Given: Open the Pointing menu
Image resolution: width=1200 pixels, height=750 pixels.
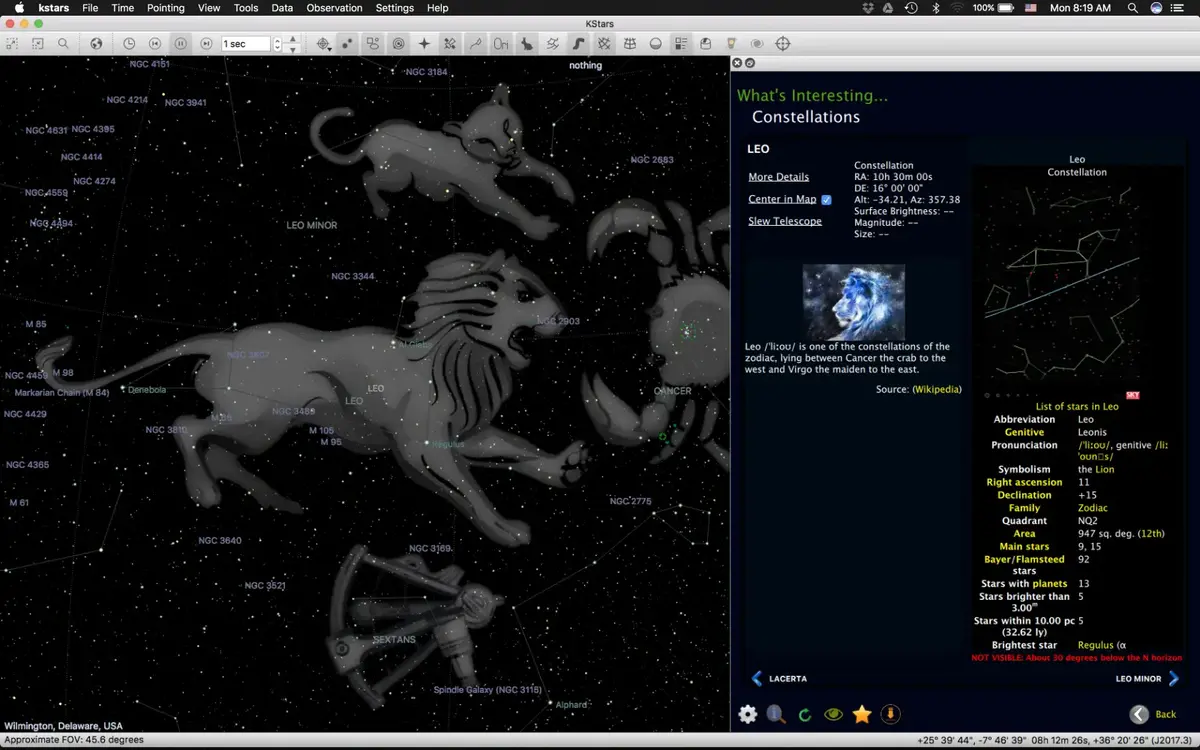Looking at the screenshot, I should click(165, 8).
